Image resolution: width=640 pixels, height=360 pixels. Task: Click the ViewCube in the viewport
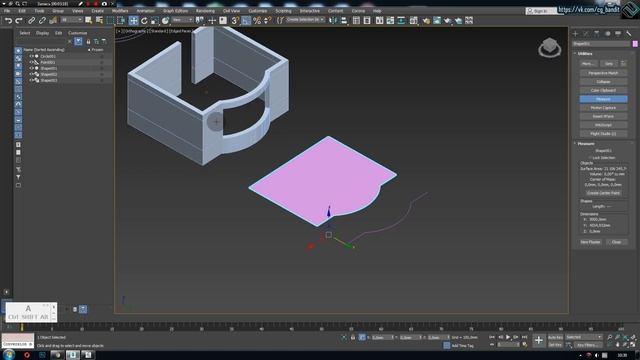point(549,47)
